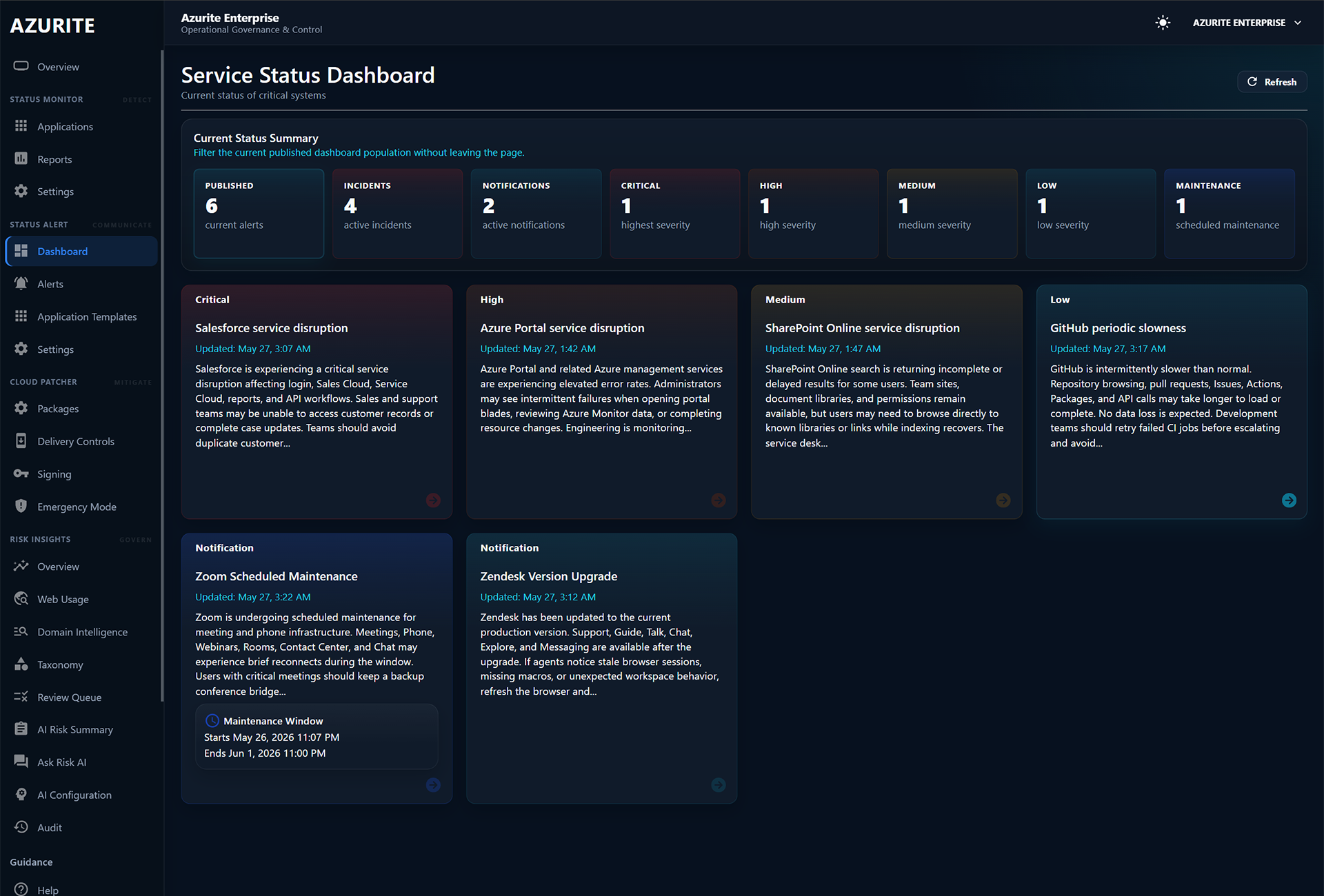Click the Ask Risk AI label

pyautogui.click(x=61, y=762)
